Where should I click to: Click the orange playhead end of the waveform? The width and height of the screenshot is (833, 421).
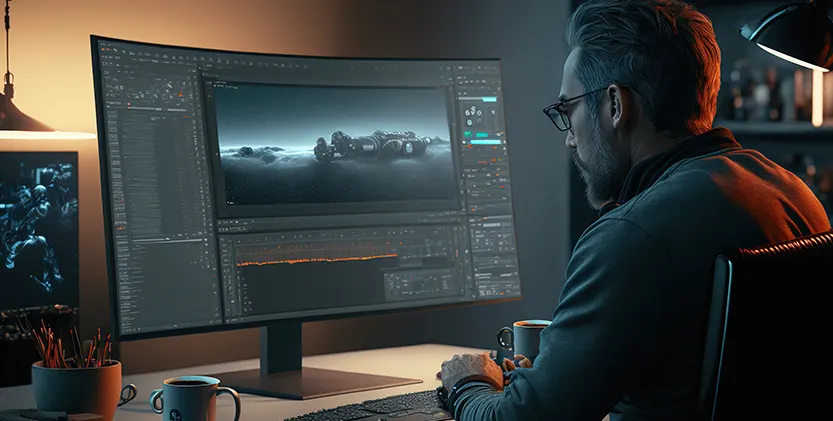[x=396, y=256]
